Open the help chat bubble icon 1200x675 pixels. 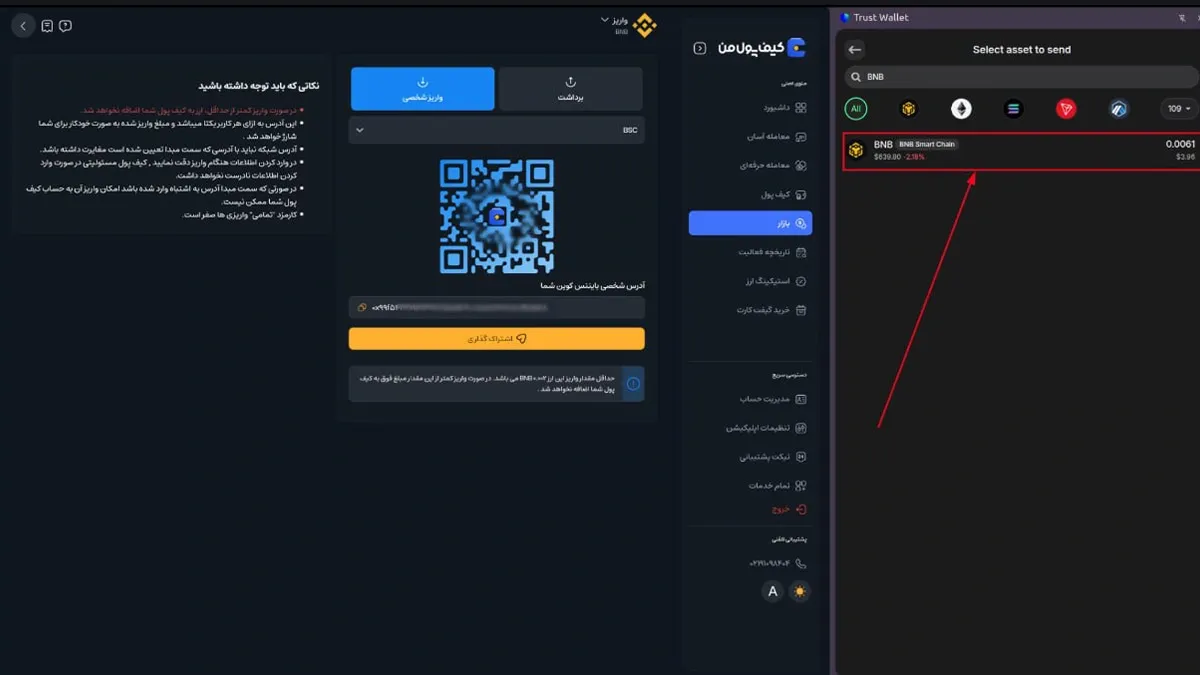pyautogui.click(x=65, y=26)
